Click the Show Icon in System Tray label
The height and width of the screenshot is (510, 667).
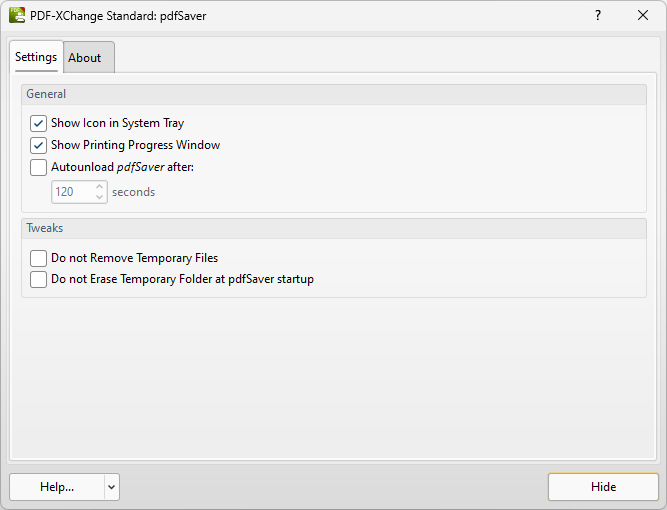pos(117,123)
